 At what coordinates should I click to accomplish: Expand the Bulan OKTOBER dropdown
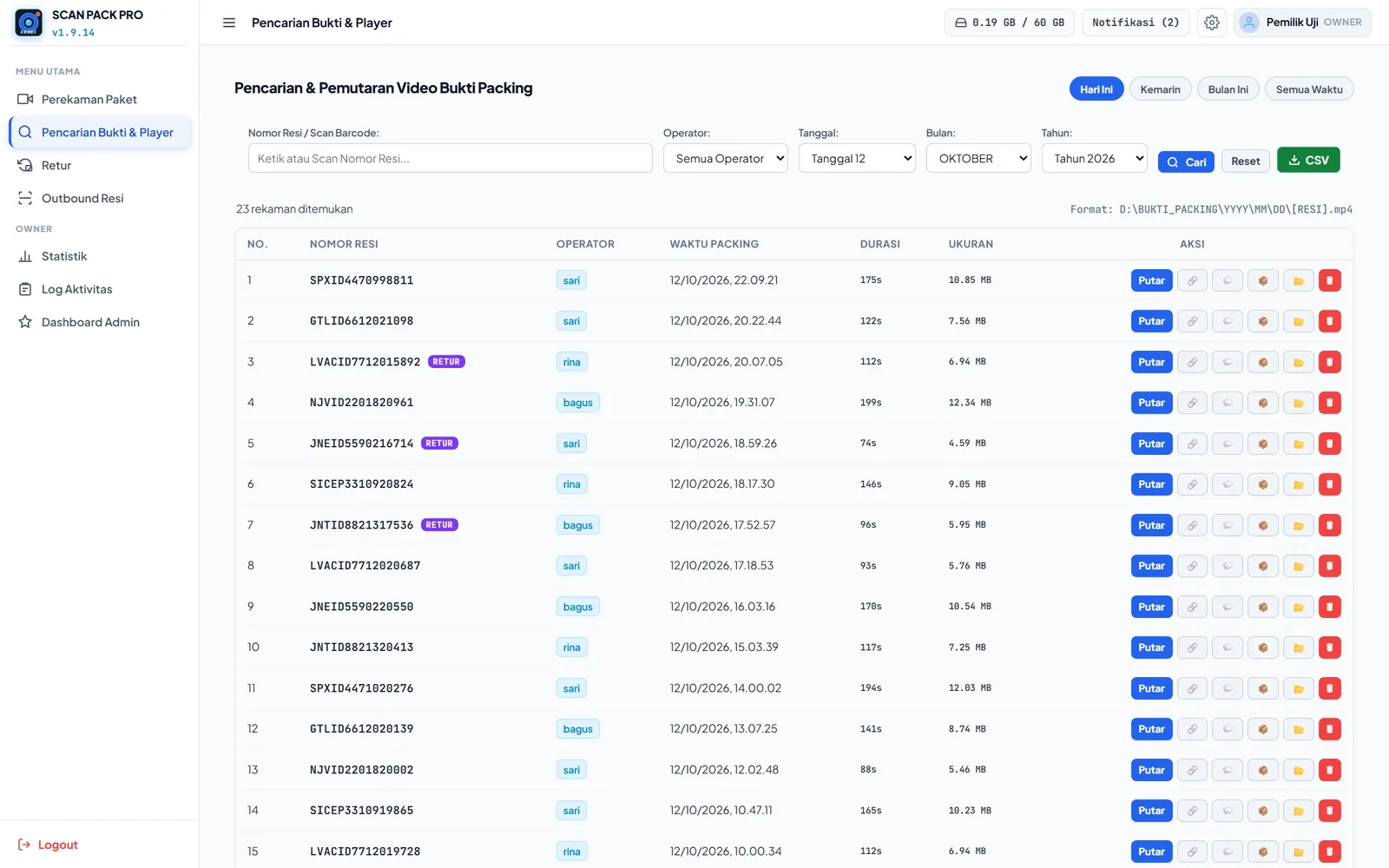(x=978, y=158)
